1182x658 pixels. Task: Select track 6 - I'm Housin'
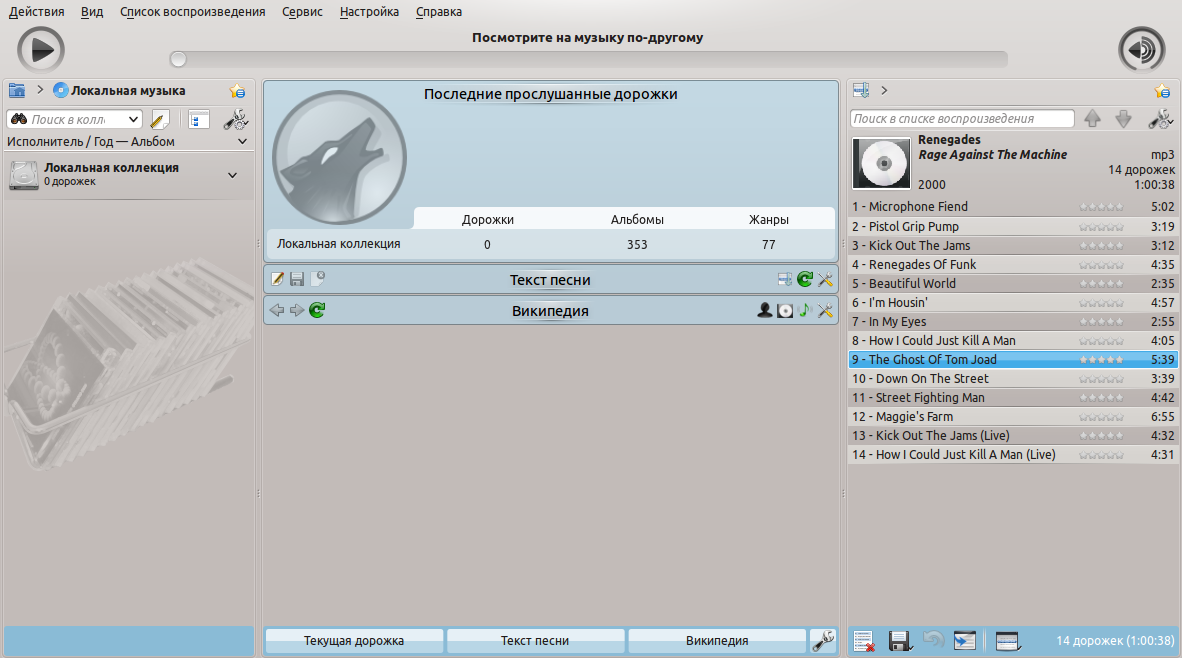[x=1012, y=302]
